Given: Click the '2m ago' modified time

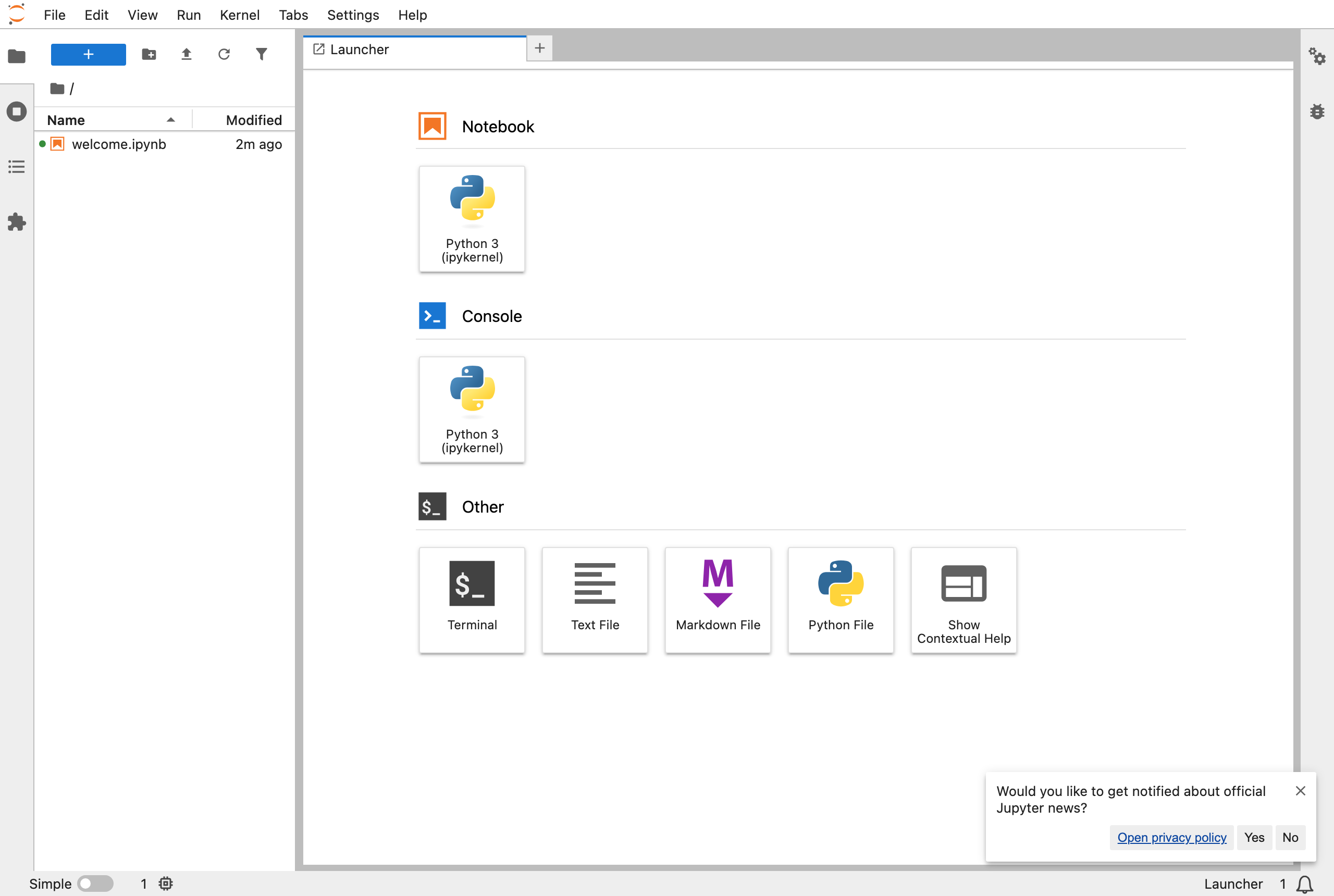Looking at the screenshot, I should coord(259,144).
